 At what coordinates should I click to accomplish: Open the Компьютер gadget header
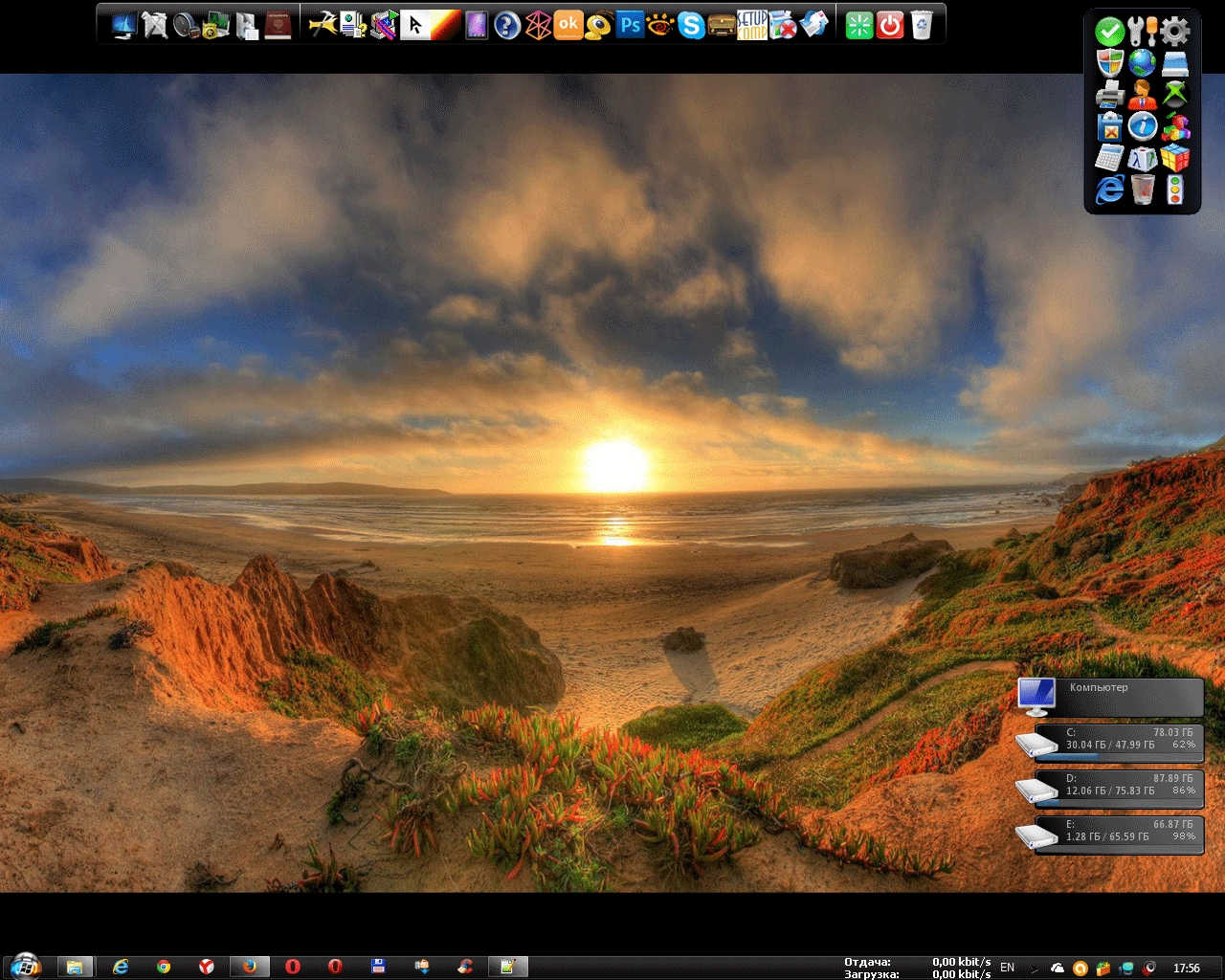point(1110,698)
